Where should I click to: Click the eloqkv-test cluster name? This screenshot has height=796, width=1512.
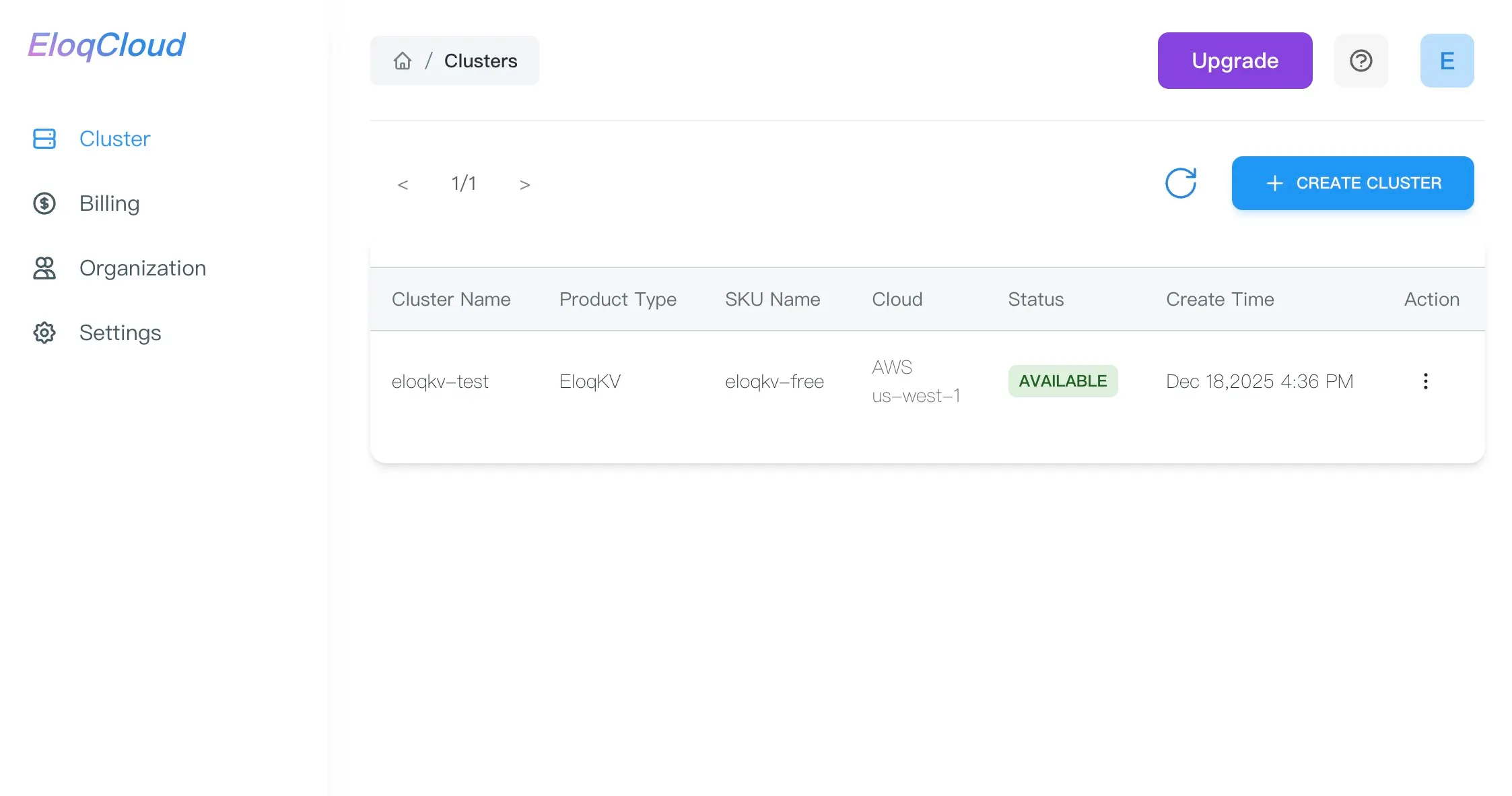pos(440,381)
